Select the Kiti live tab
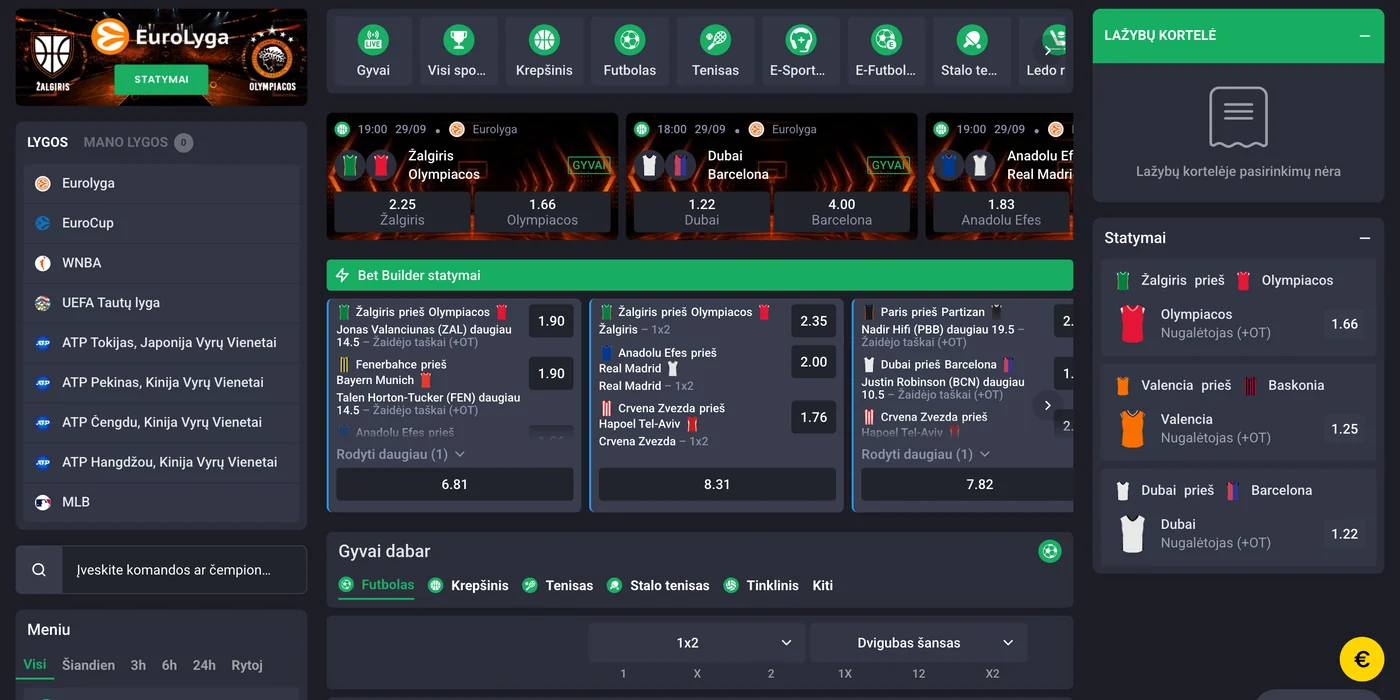The height and width of the screenshot is (700, 1400). 823,586
